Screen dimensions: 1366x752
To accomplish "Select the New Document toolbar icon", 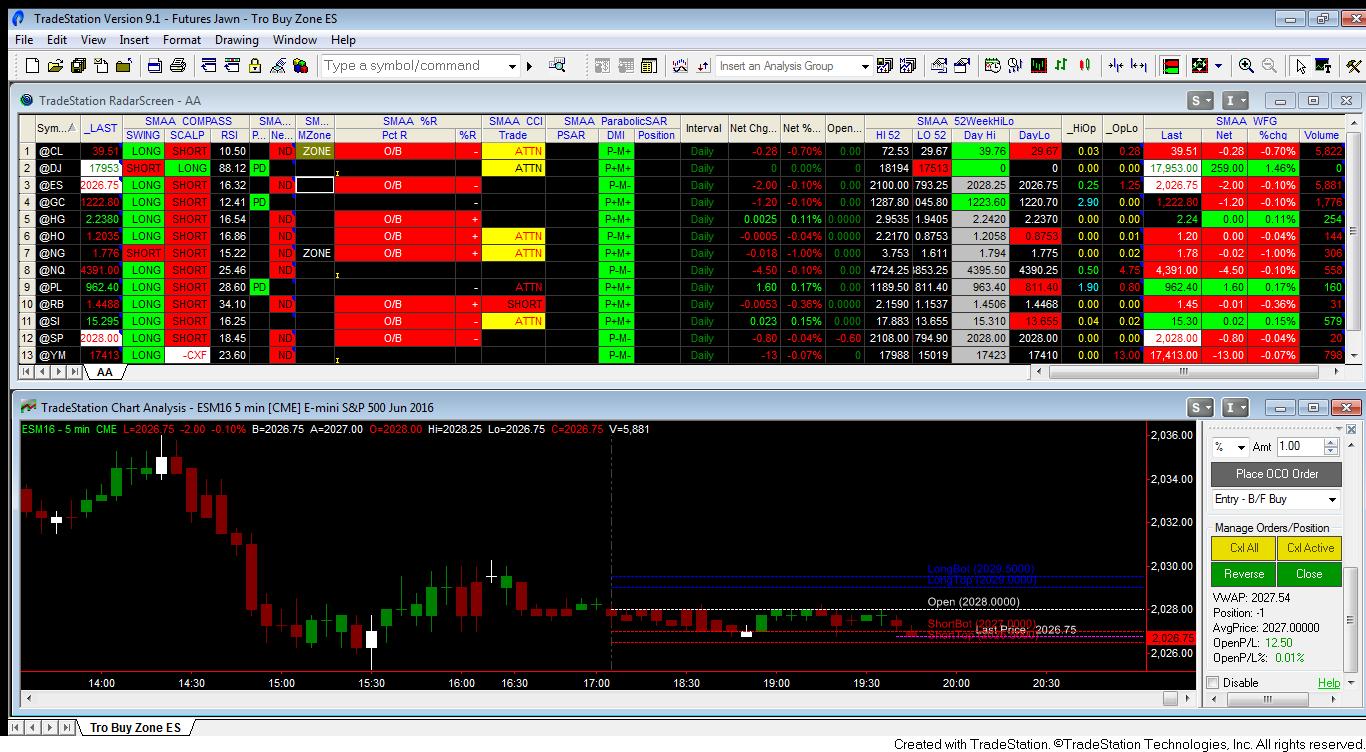I will pos(30,65).
